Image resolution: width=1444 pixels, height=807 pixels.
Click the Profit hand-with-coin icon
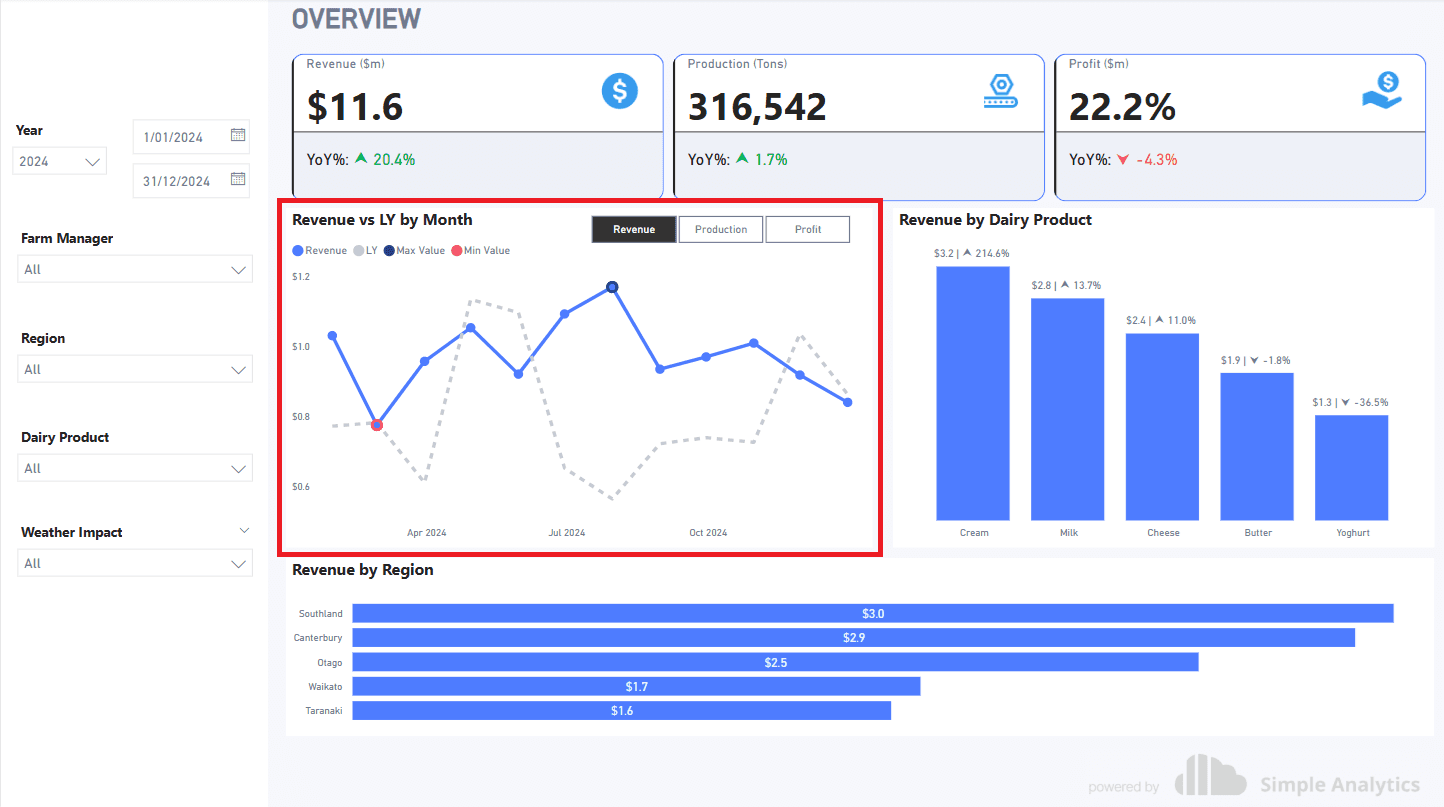[x=1382, y=91]
